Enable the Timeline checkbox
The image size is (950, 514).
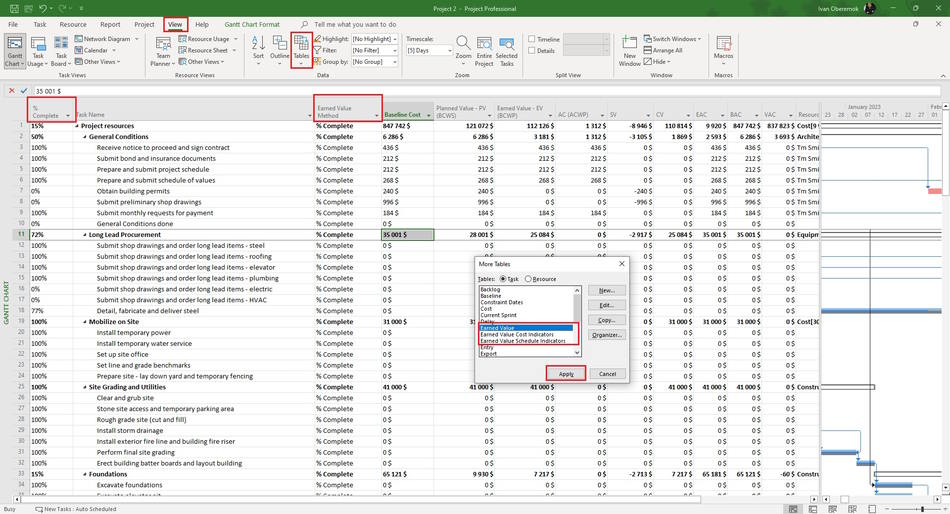point(532,39)
